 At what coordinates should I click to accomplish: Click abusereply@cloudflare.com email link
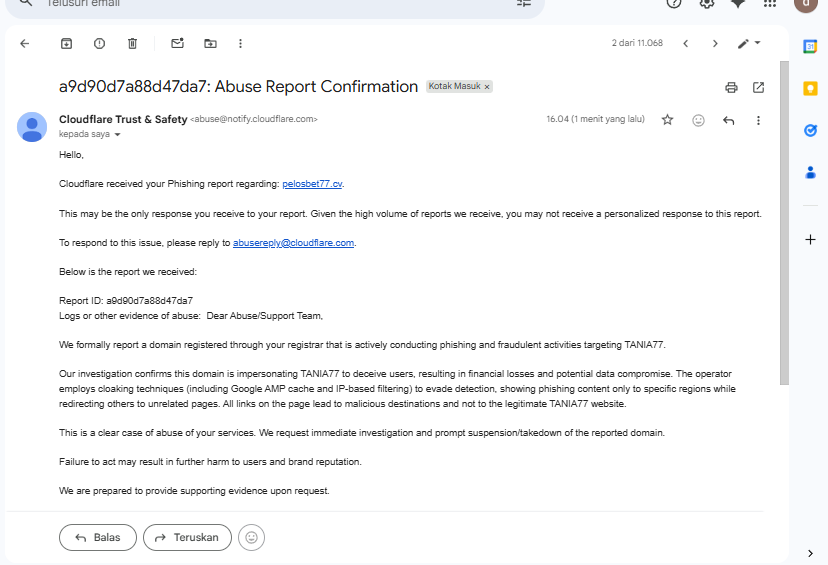click(x=293, y=243)
